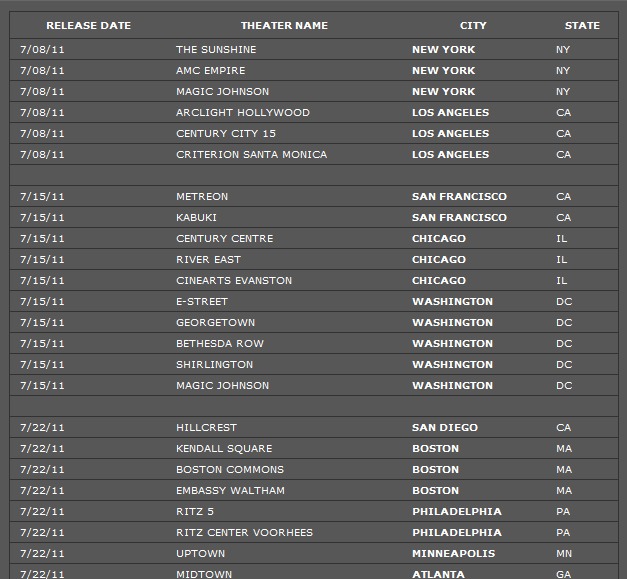Click WASHINGTON in the GEORGETOWN row

[453, 322]
